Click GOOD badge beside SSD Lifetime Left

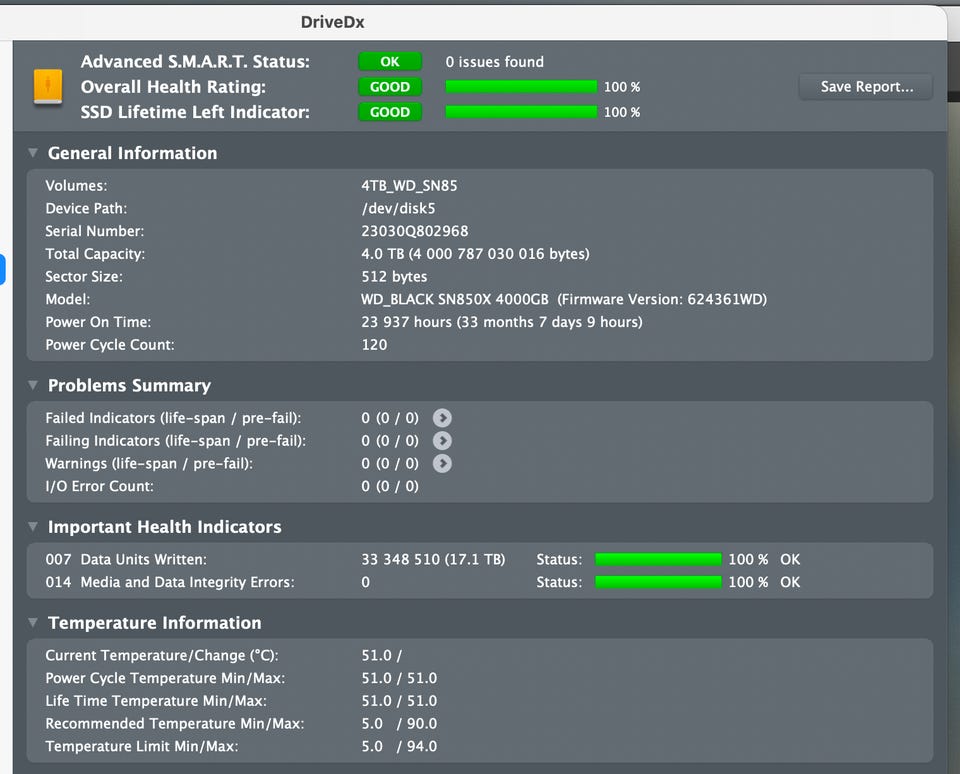[390, 112]
